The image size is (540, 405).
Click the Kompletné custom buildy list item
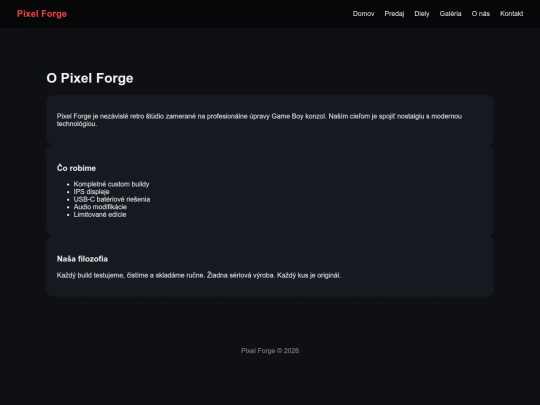pos(111,184)
